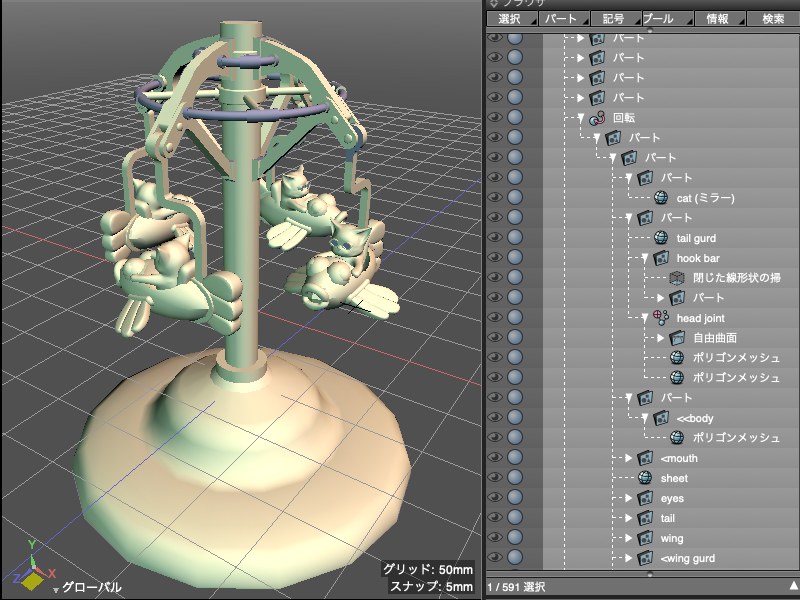Viewport: 800px width, 600px height.
Task: Click the tail gurd mesh icon
Action: [x=661, y=238]
